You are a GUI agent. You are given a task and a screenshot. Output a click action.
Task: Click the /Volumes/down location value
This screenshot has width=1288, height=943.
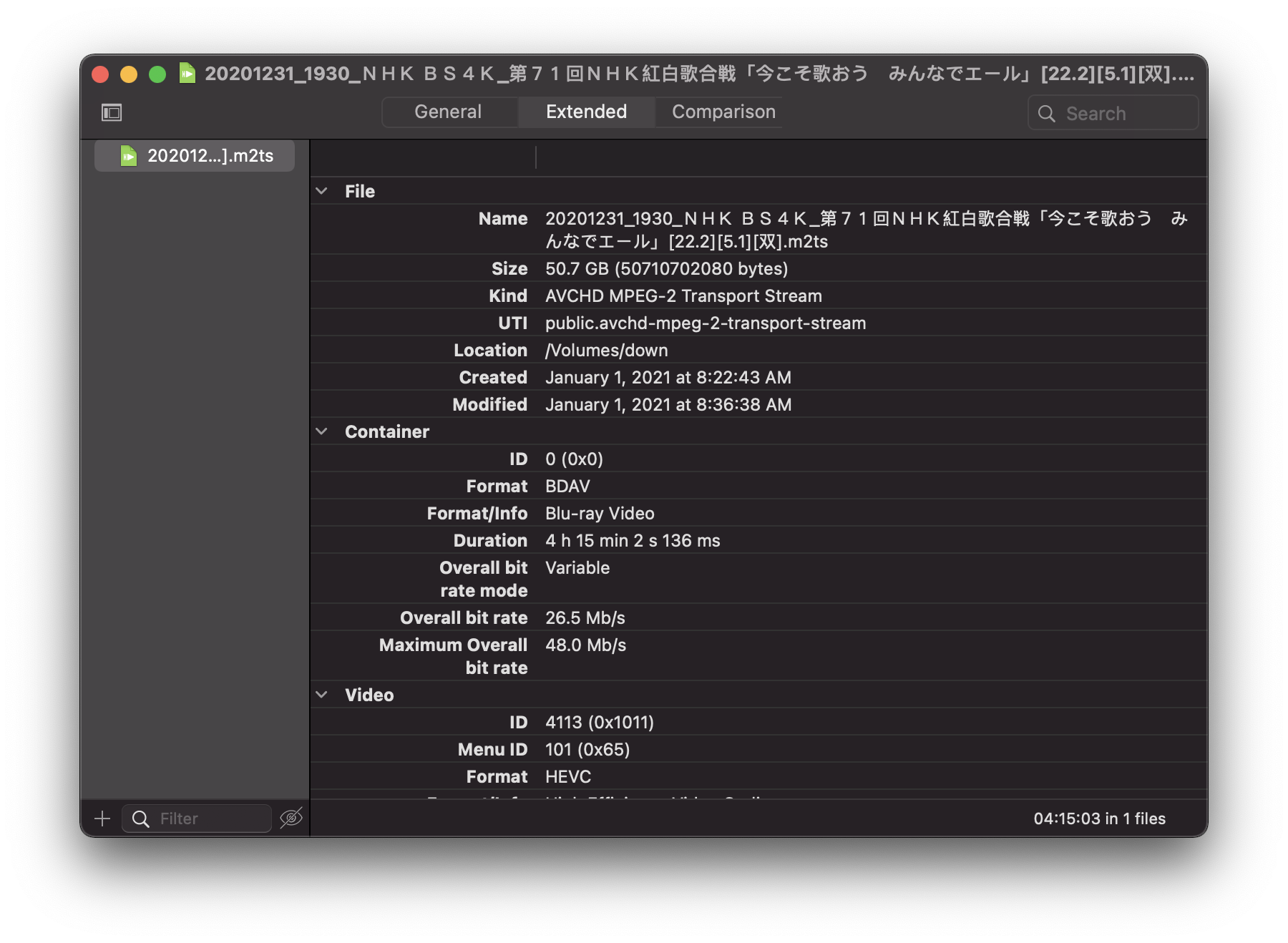coord(607,351)
